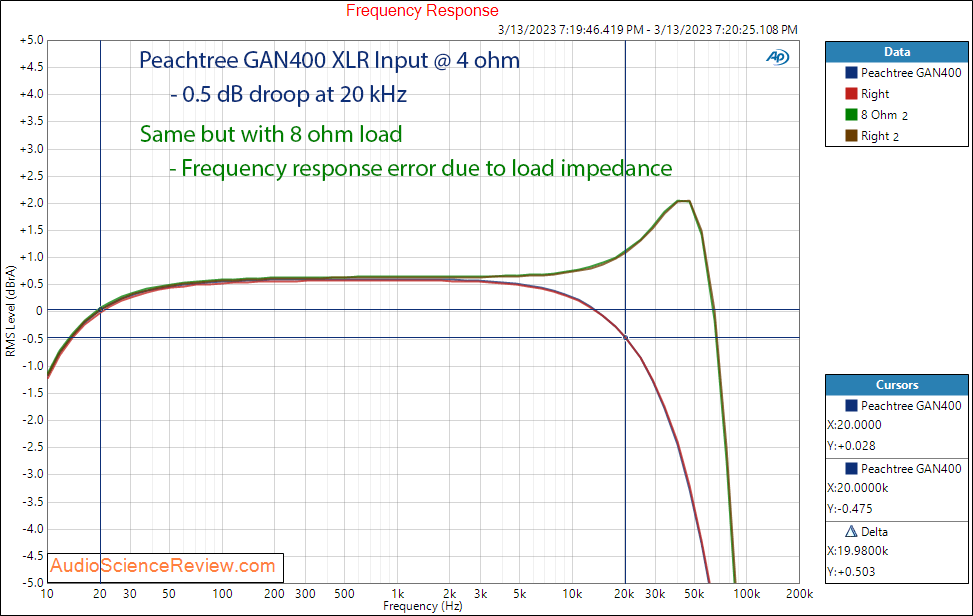Click the '+5.0' tick label on the level axis
This screenshot has height=616, width=973.
(x=32, y=40)
